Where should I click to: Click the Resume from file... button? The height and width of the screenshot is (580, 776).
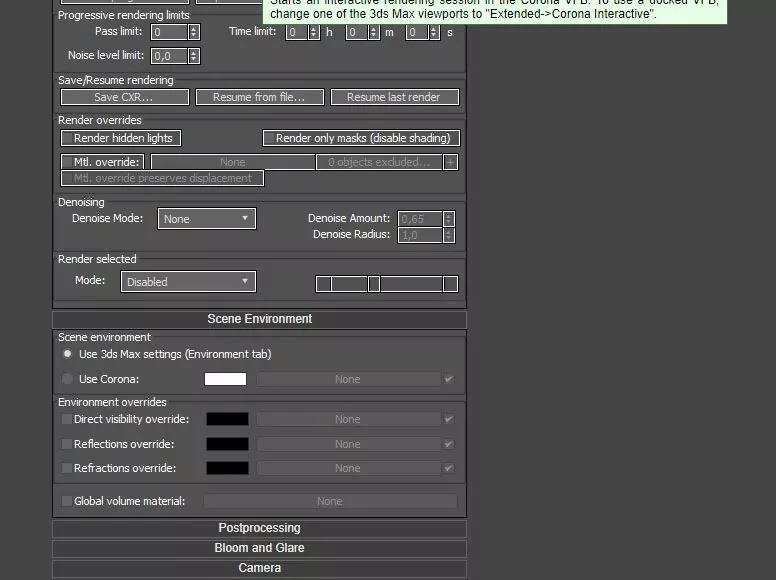[259, 97]
